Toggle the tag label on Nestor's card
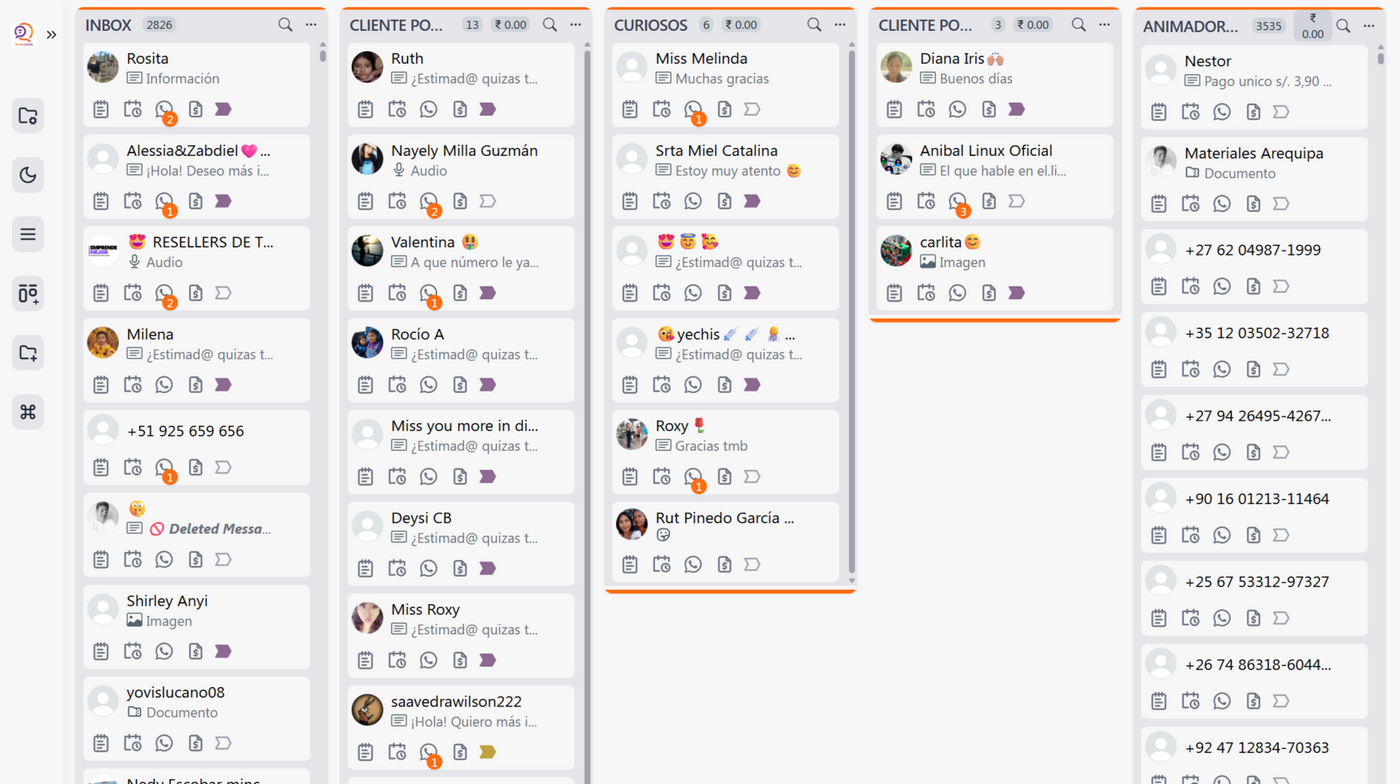Screen dimensions: 1400x784 1281,112
